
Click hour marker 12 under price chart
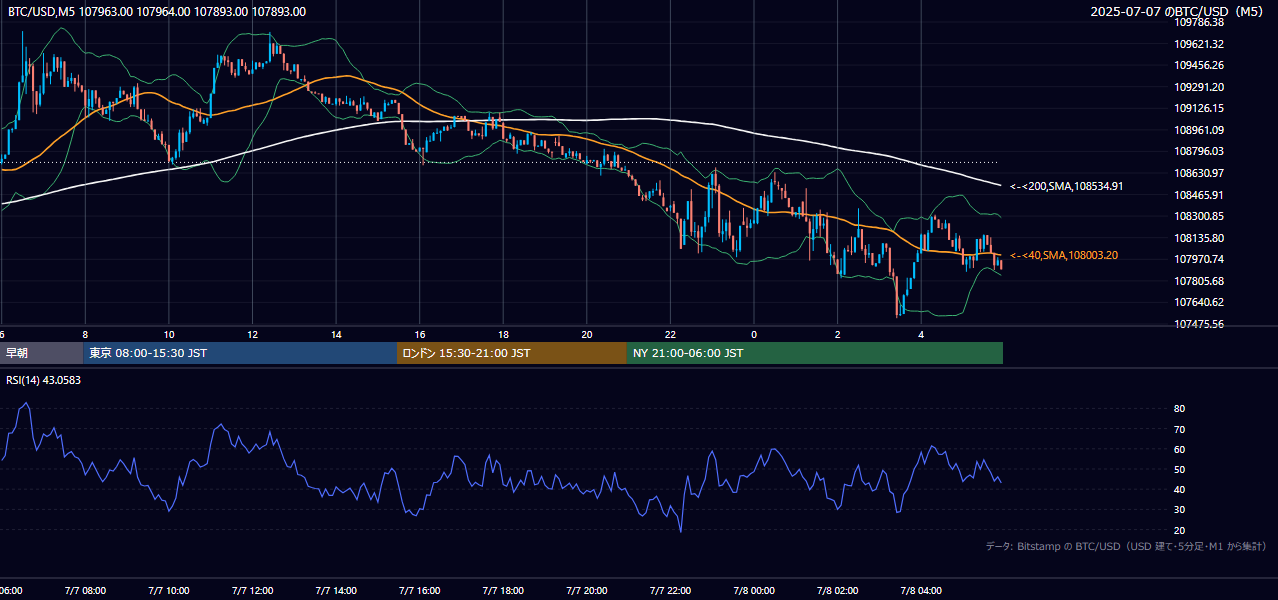pos(253,334)
